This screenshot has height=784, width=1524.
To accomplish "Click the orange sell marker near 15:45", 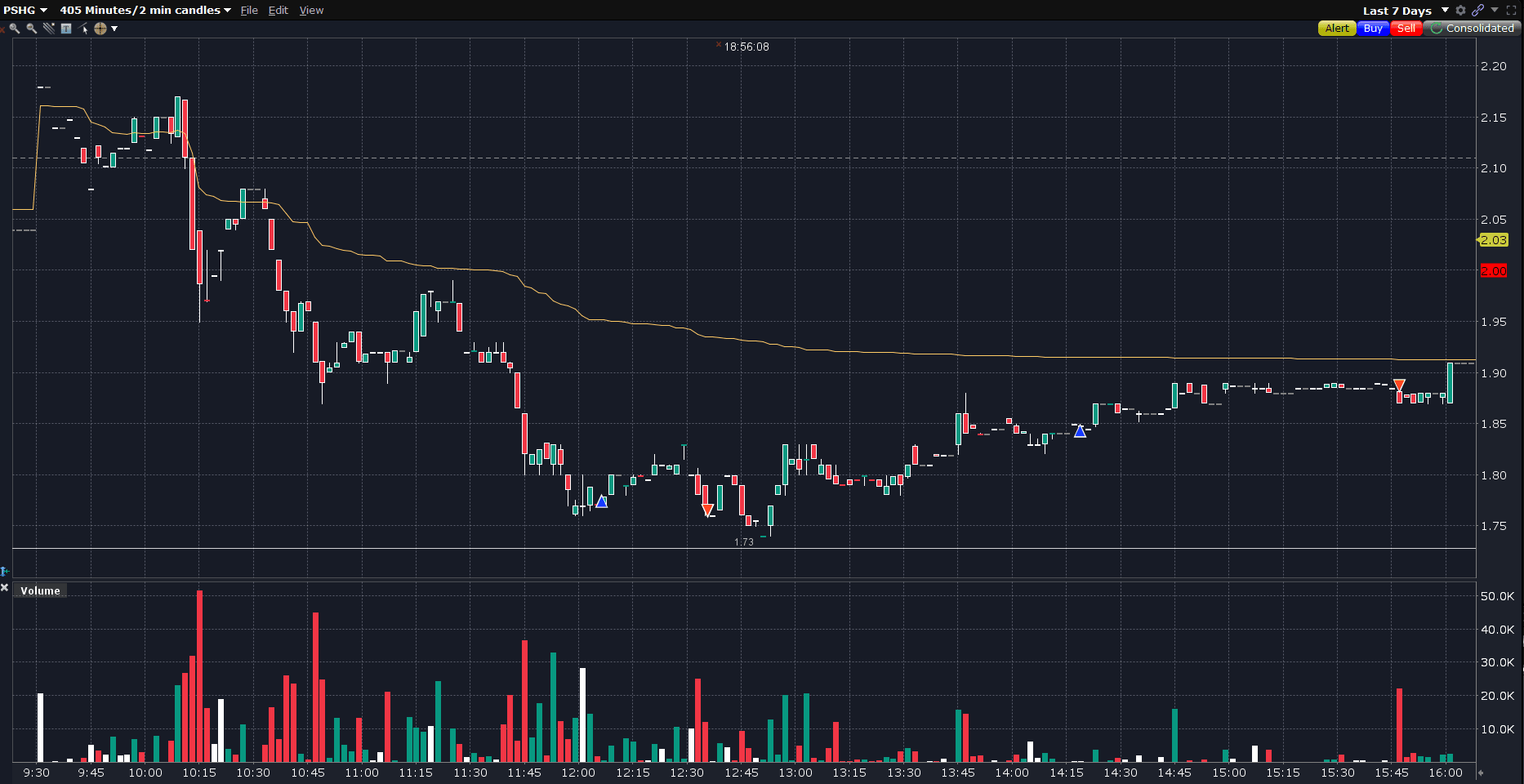I will pos(1399,385).
